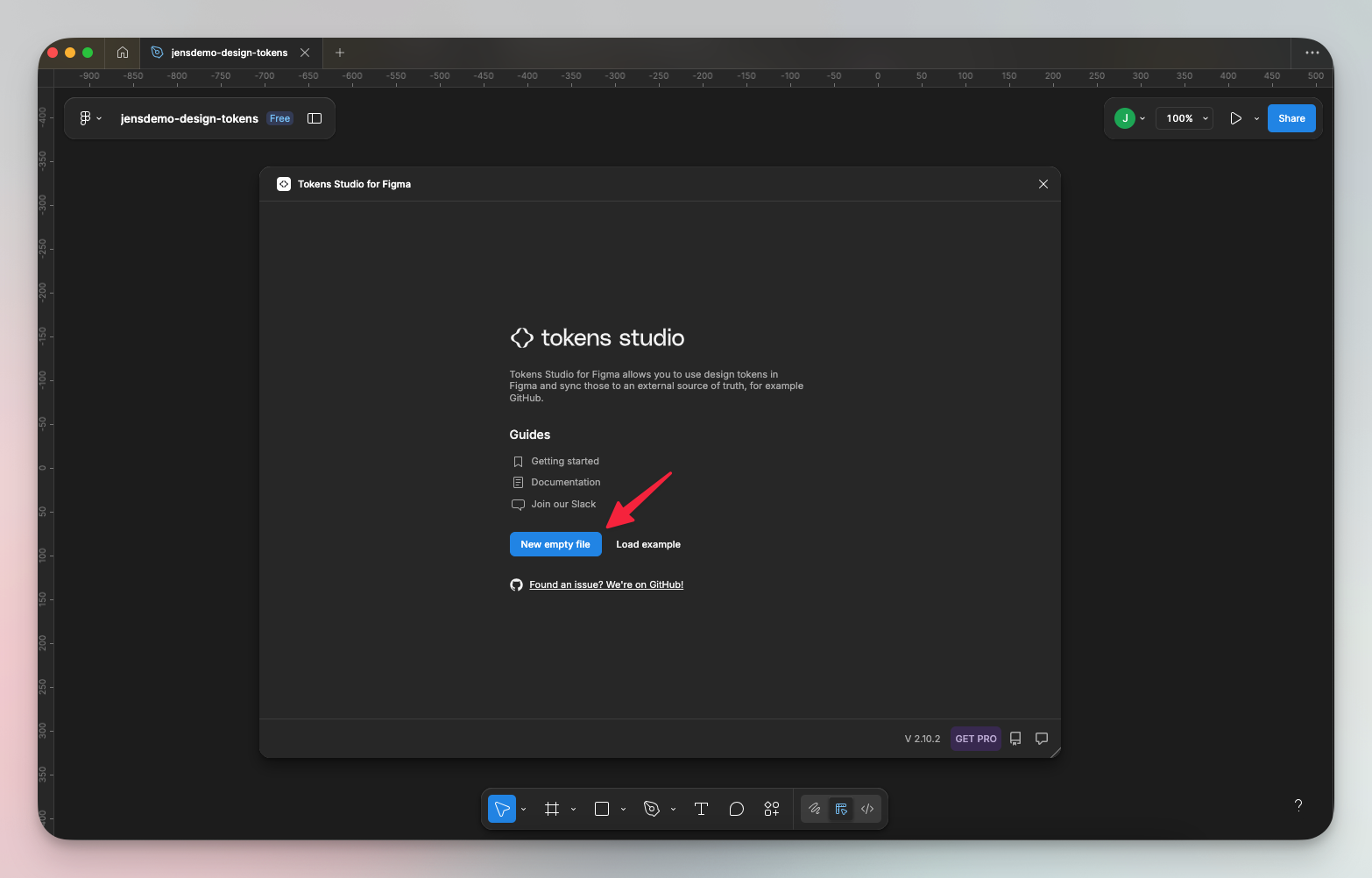Open the 100% zoom dropdown

(1185, 118)
